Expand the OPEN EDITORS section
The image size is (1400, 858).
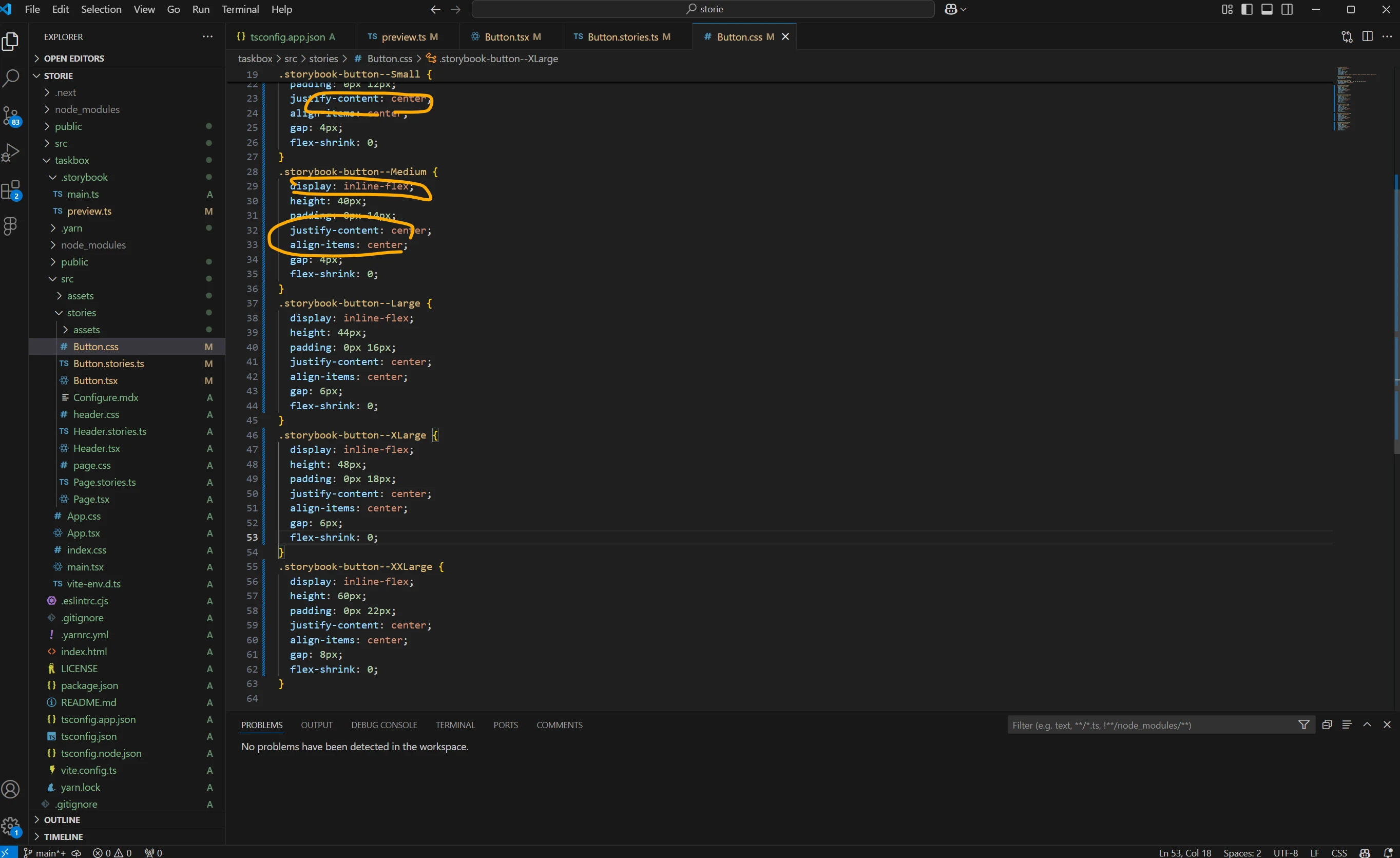point(127,58)
